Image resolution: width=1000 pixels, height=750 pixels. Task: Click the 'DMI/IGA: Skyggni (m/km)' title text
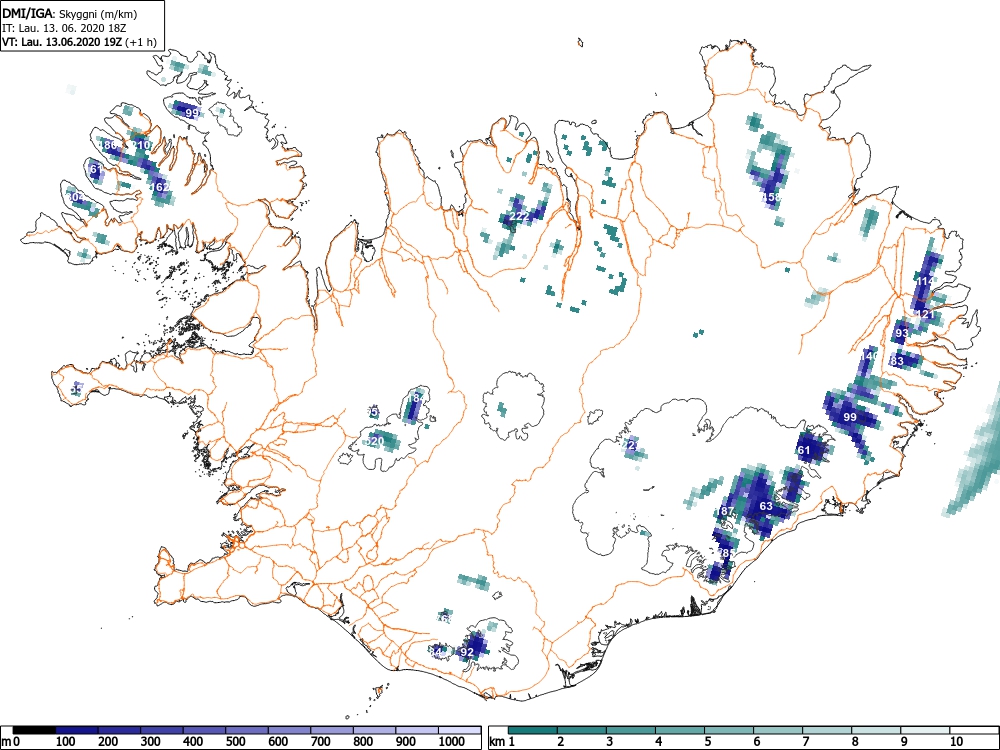pyautogui.click(x=70, y=14)
